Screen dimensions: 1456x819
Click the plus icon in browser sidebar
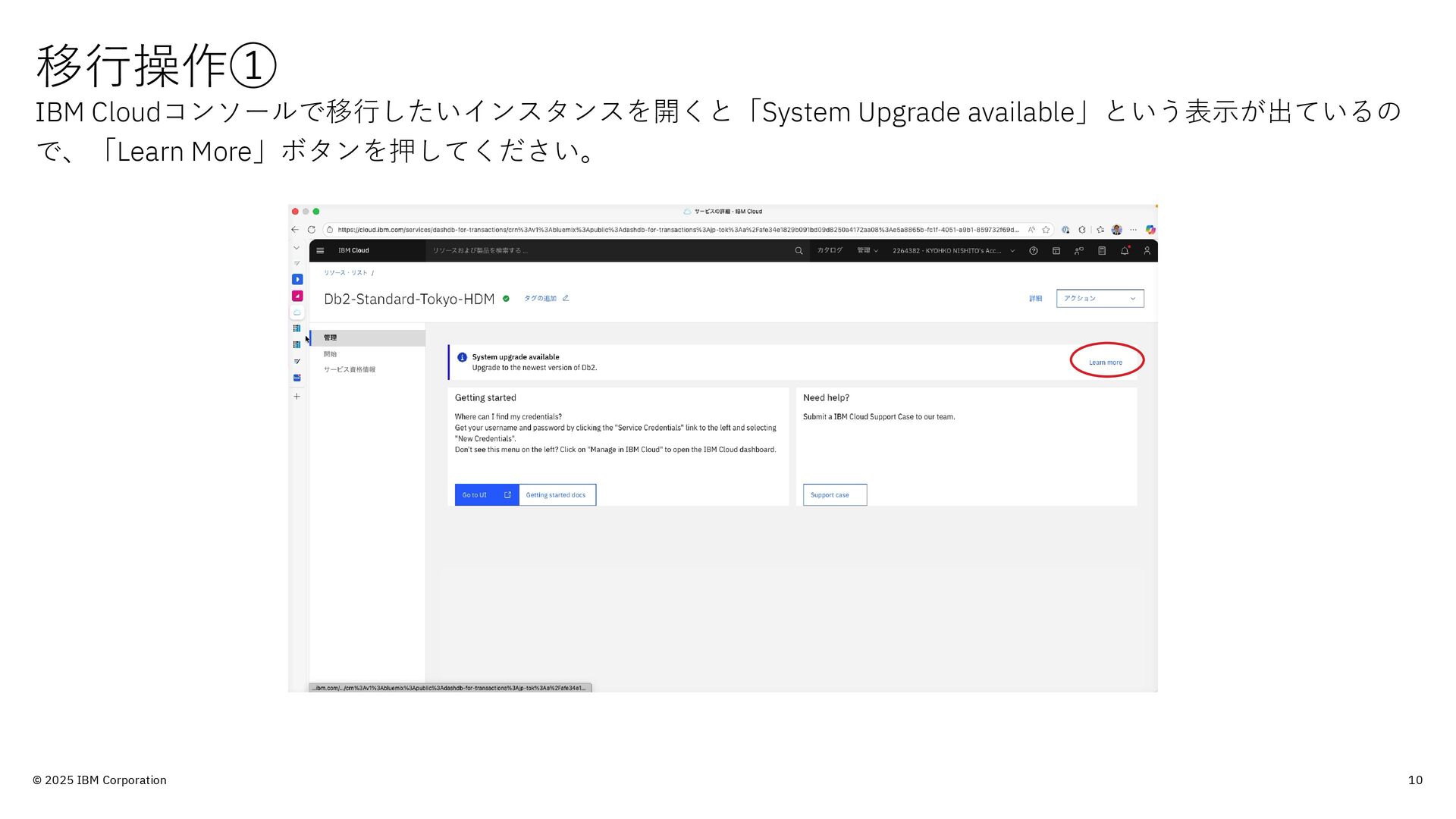coord(297,396)
